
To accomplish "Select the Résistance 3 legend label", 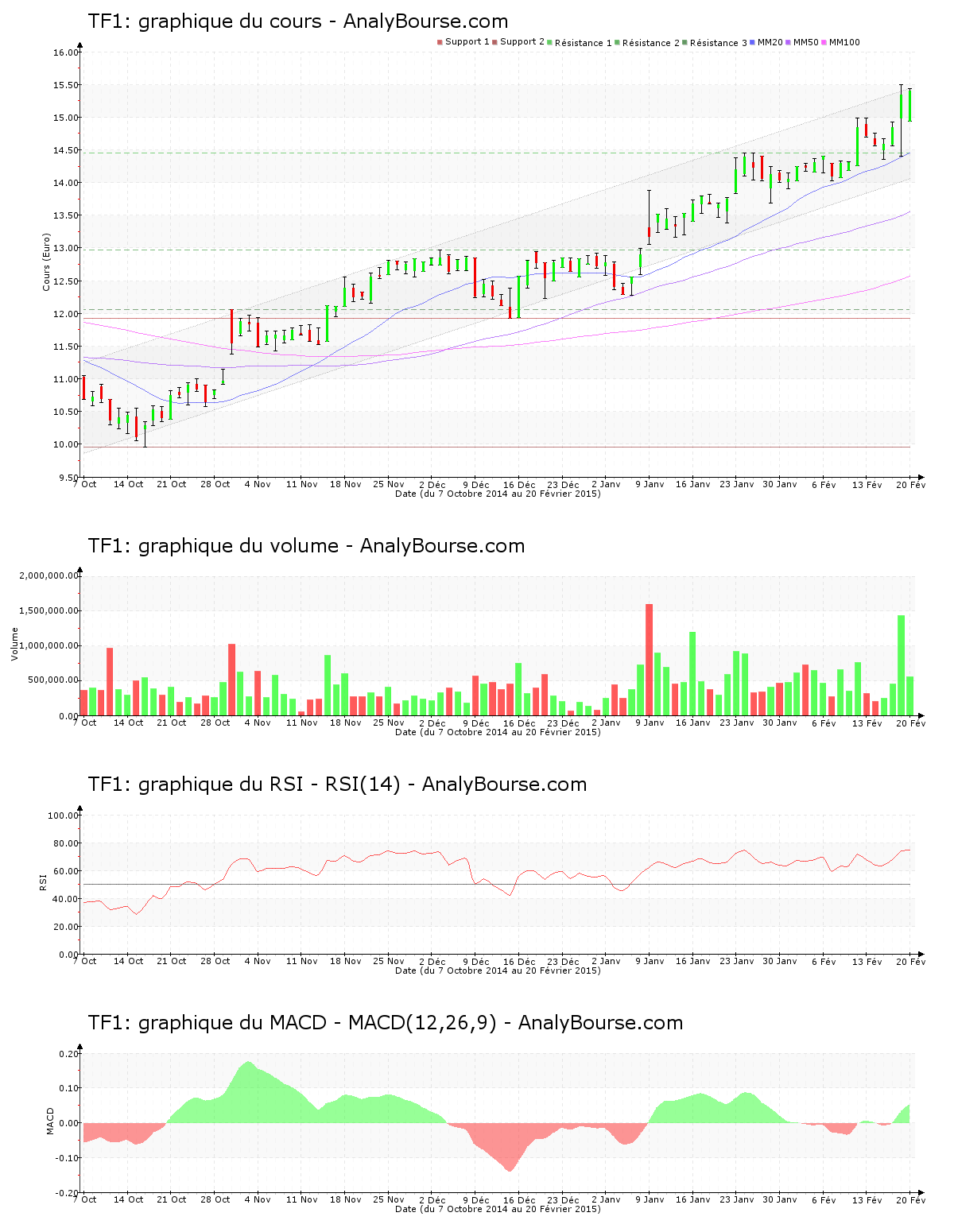I will click(x=719, y=43).
